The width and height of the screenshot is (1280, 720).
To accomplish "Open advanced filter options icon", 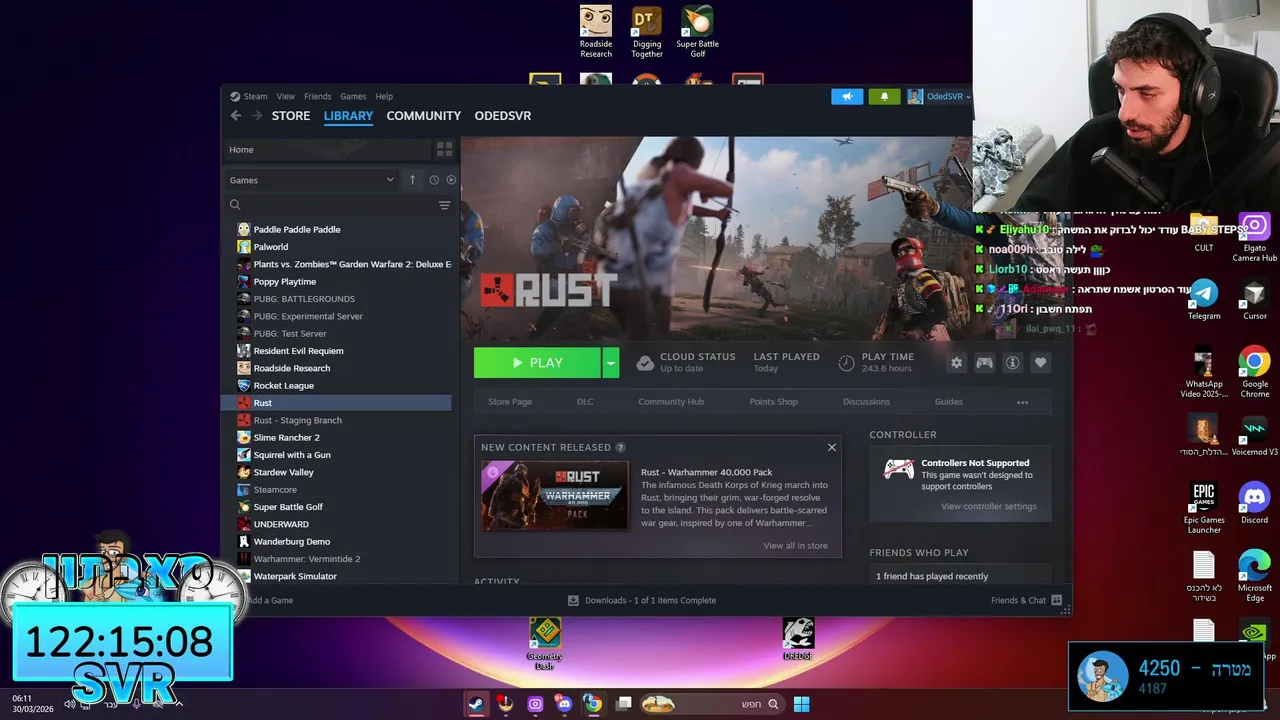I will 444,205.
